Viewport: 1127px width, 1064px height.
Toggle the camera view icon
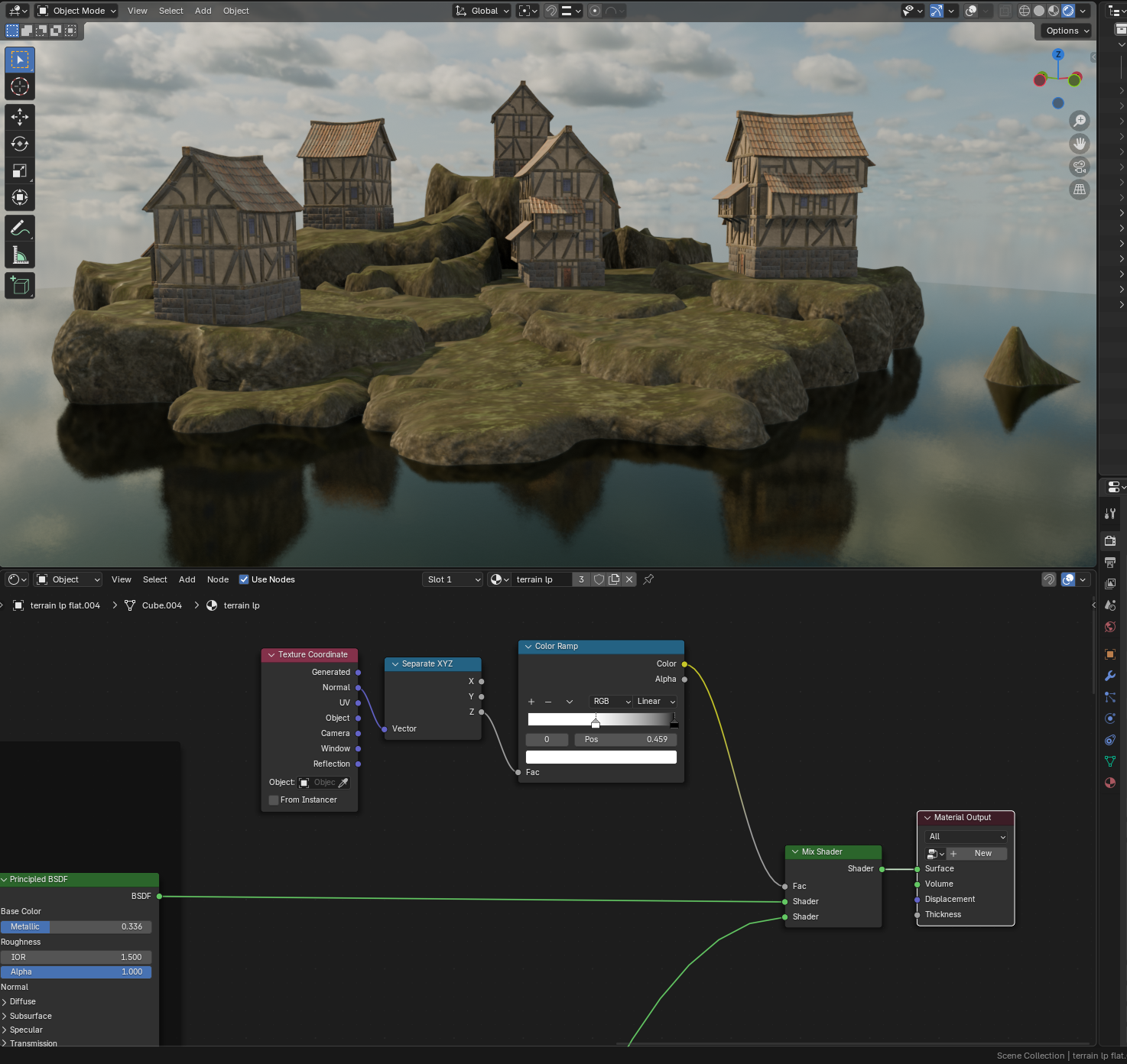(1080, 167)
